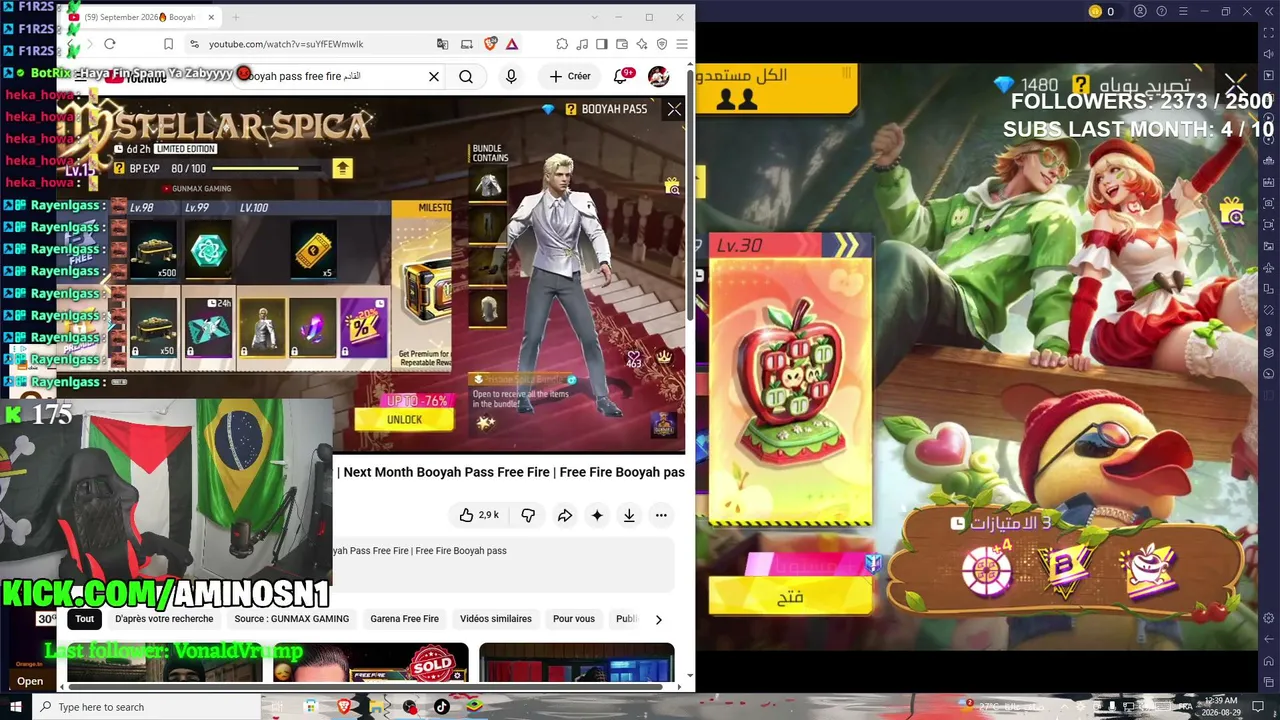Open BlueStacks account profile icon
Screen dimensions: 1280x720
pyautogui.click(x=1140, y=12)
